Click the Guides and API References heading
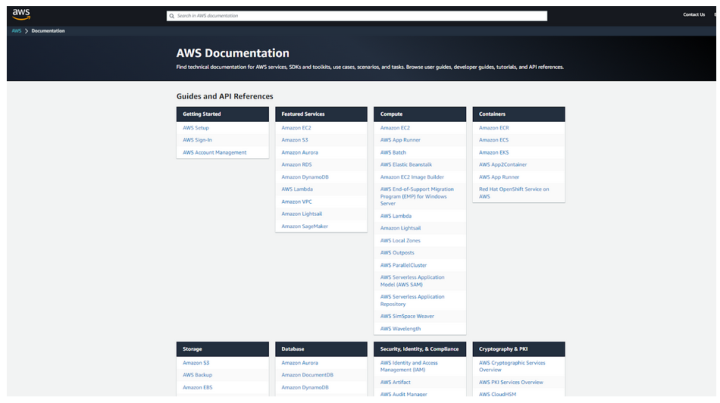This screenshot has width=720, height=403. (225, 96)
